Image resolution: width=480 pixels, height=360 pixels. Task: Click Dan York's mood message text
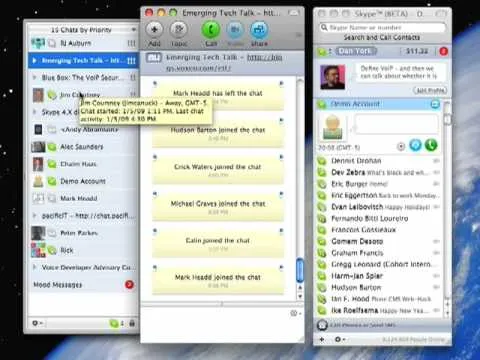click(x=399, y=72)
